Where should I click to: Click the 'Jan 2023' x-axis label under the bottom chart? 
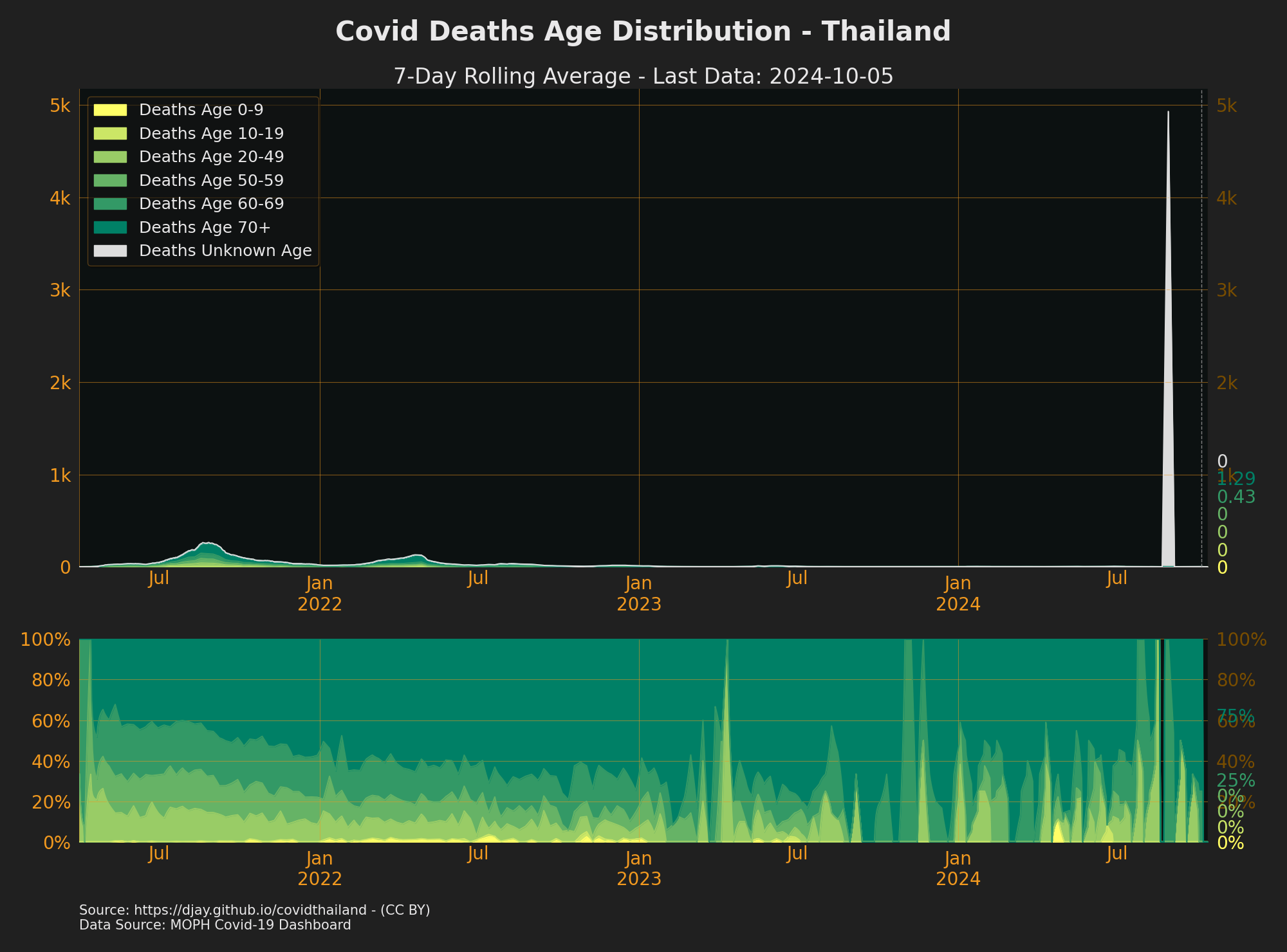click(x=639, y=868)
